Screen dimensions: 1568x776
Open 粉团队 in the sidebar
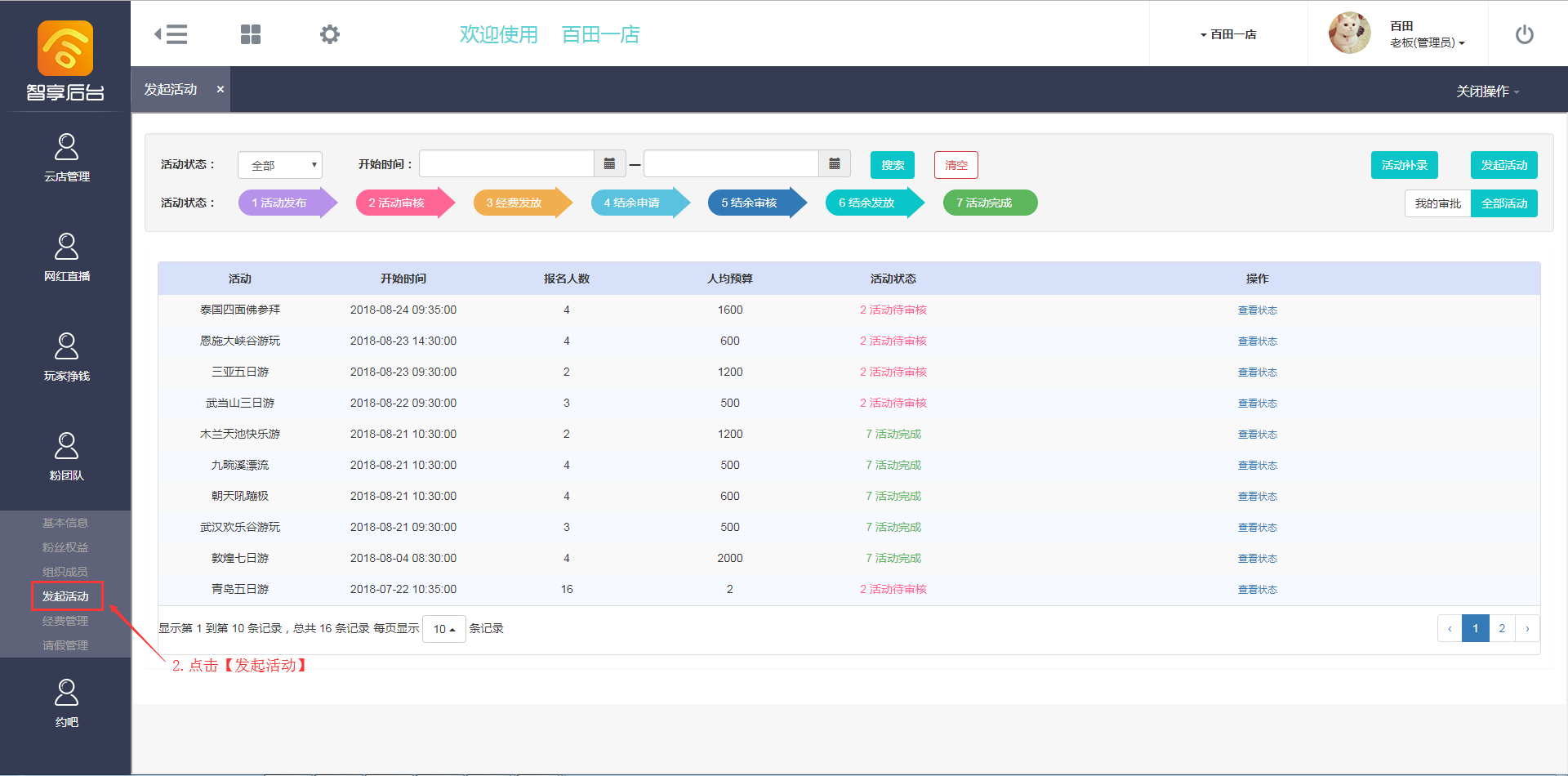[x=66, y=457]
